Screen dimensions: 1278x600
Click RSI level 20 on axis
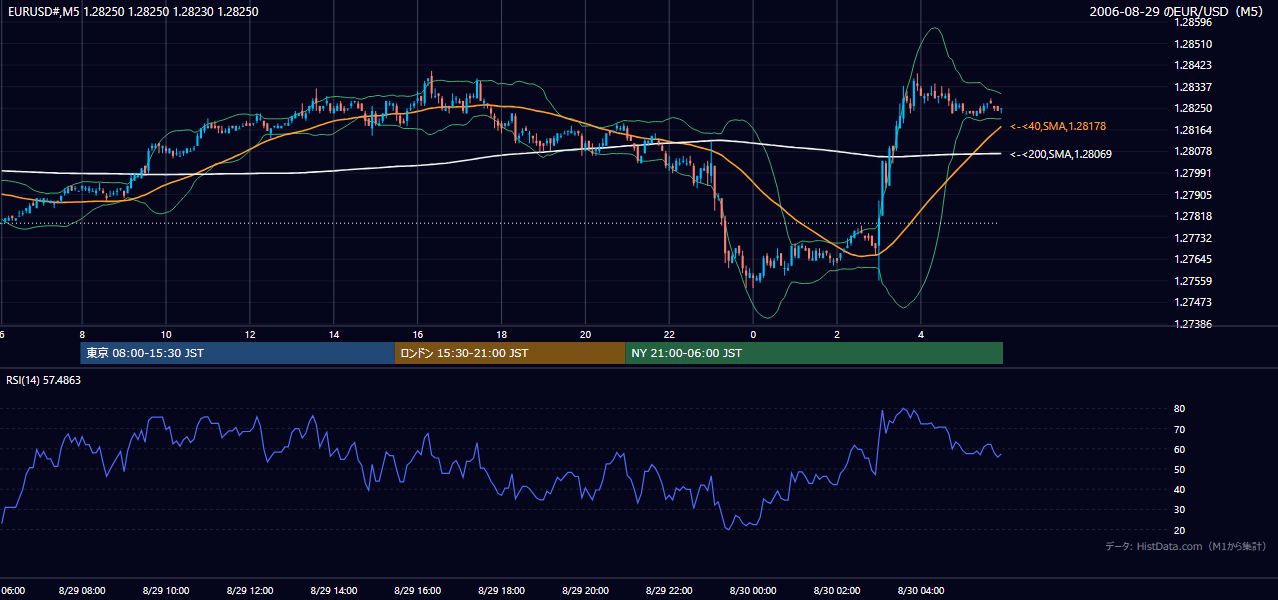(x=1180, y=530)
